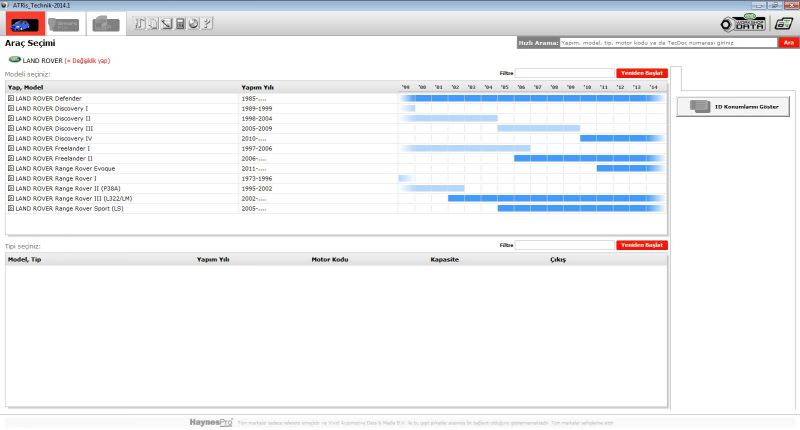Click the image icon beside Range Rover Evoque
Image resolution: width=800 pixels, height=430 pixels.
[x=10, y=168]
